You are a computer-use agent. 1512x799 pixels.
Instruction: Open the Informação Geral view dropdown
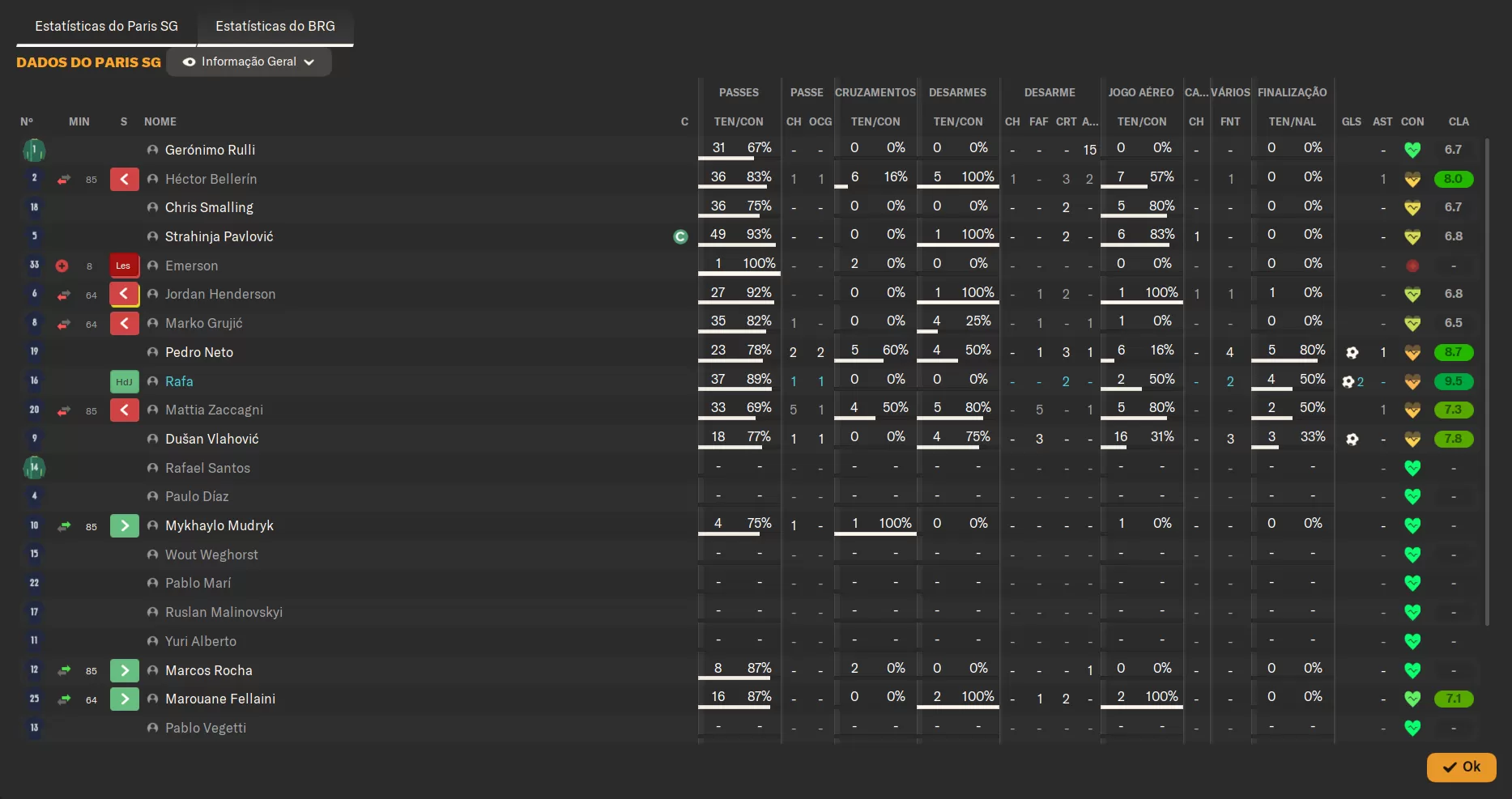tap(249, 62)
